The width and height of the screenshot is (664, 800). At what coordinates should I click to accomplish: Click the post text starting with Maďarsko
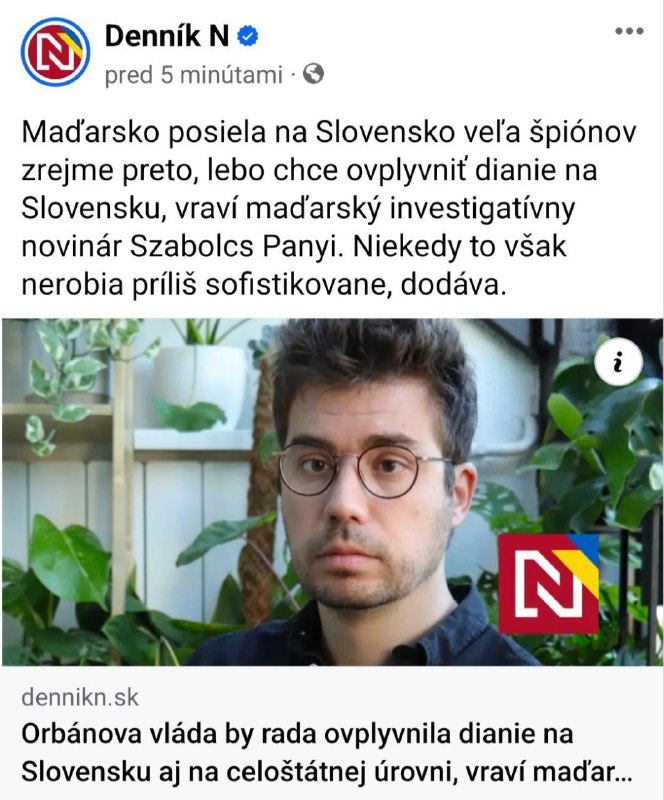[329, 208]
